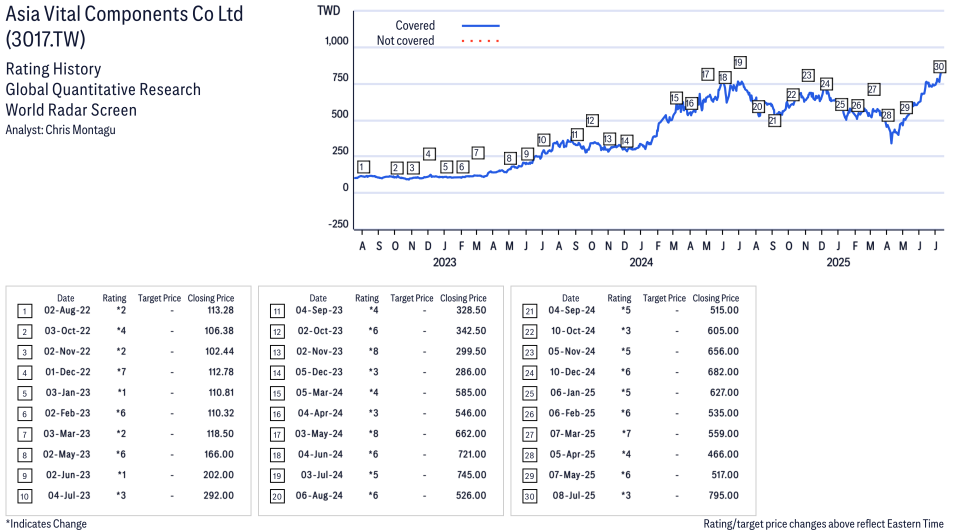The height and width of the screenshot is (530, 955).
Task: Select chart marker 15 on the price chart
Action: tap(675, 98)
